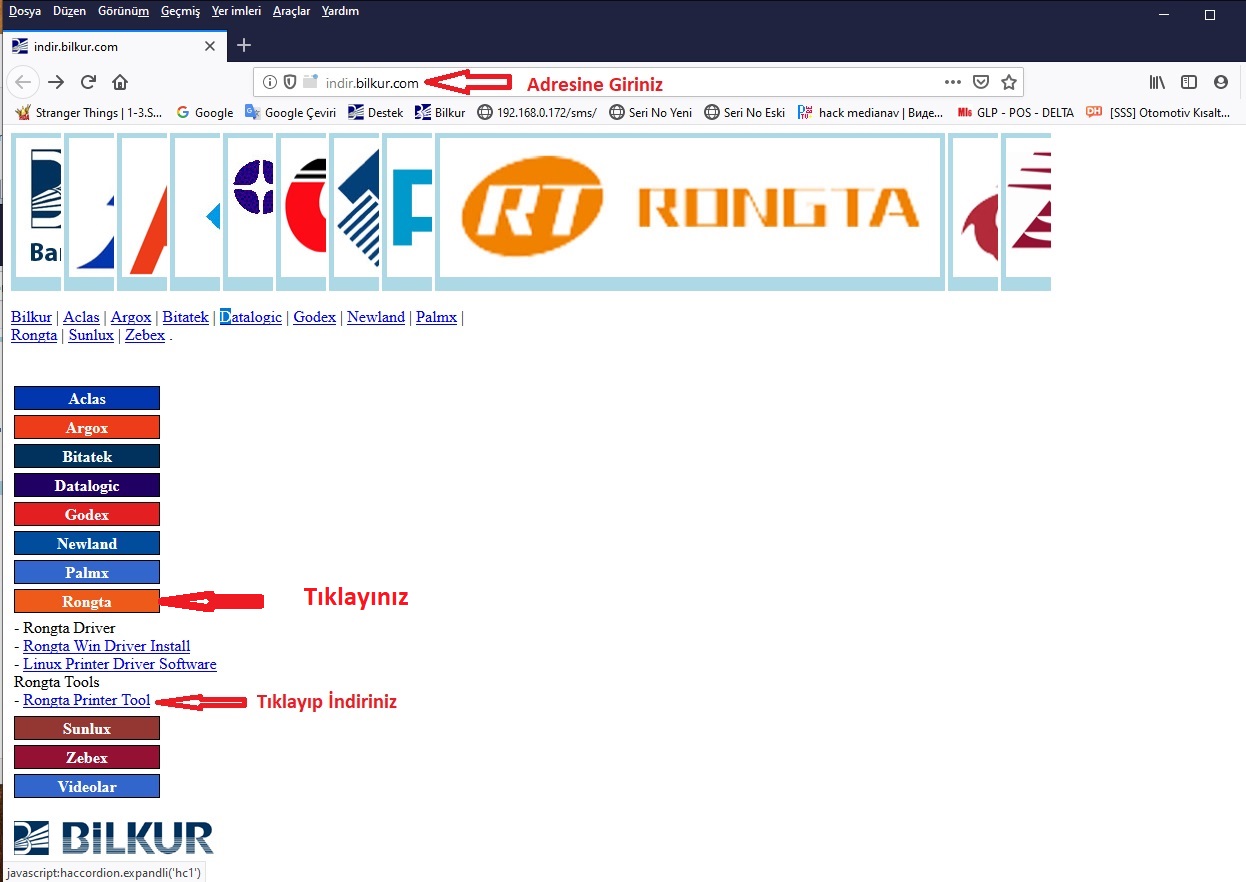The image size is (1246, 882).
Task: Expand the Datalogic accordion header
Action: coord(87,486)
